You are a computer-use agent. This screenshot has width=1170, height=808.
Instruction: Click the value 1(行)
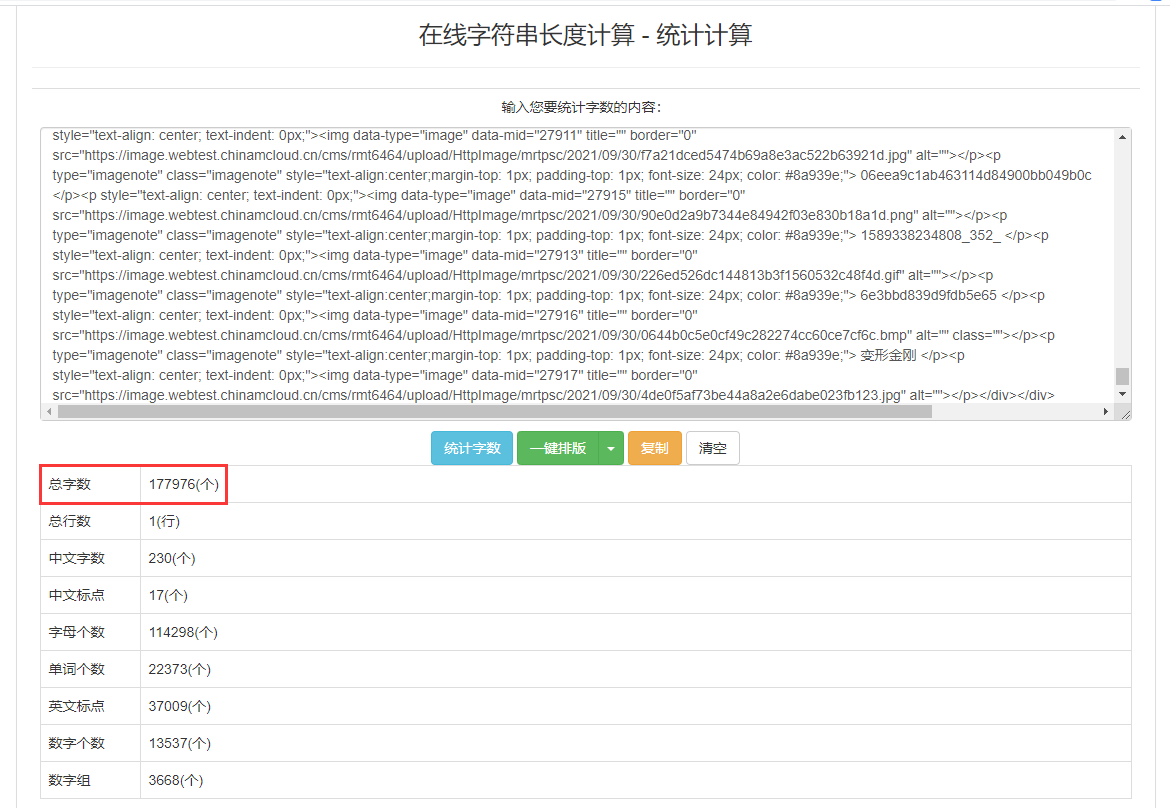coord(164,522)
